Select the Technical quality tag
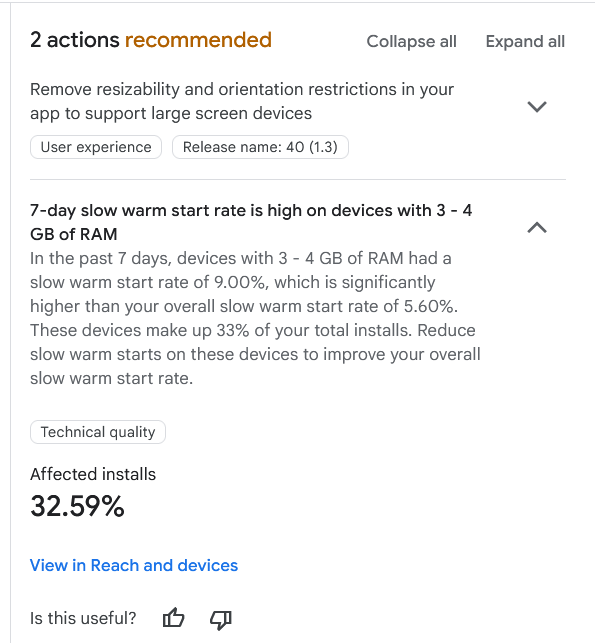Screen dimensions: 608x643 click(98, 432)
